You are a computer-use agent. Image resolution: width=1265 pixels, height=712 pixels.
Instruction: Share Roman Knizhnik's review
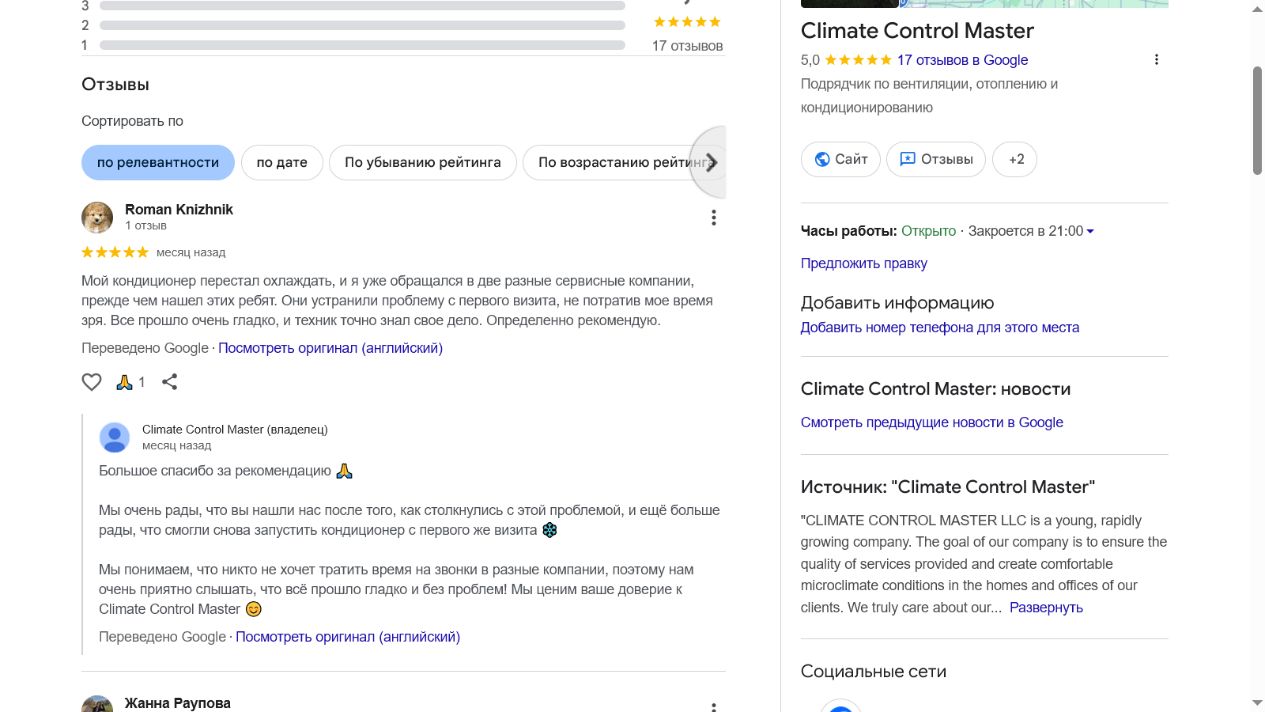170,382
